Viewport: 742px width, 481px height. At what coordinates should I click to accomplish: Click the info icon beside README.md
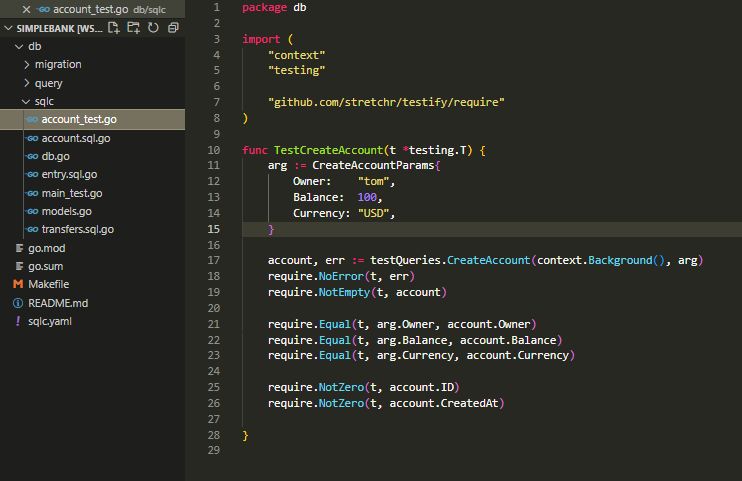(18, 303)
